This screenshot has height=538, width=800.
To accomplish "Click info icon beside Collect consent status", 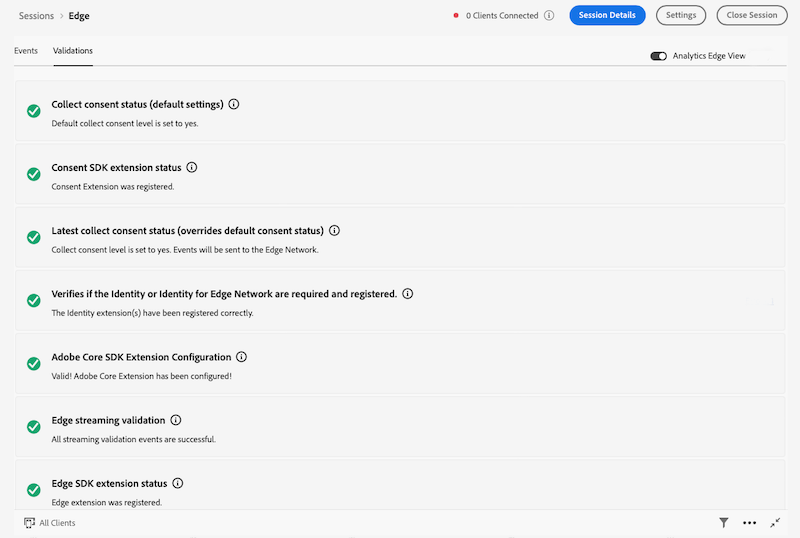I will click(234, 104).
